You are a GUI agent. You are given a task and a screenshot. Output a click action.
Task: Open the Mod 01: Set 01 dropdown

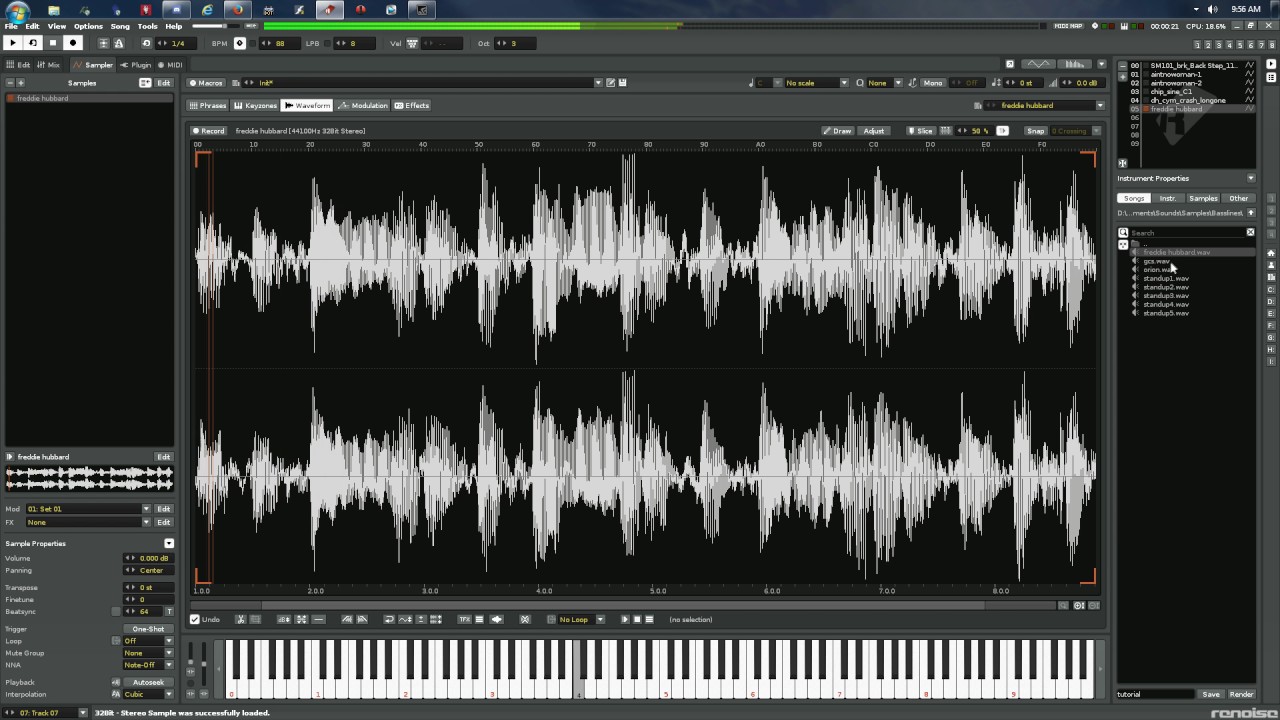coord(89,509)
